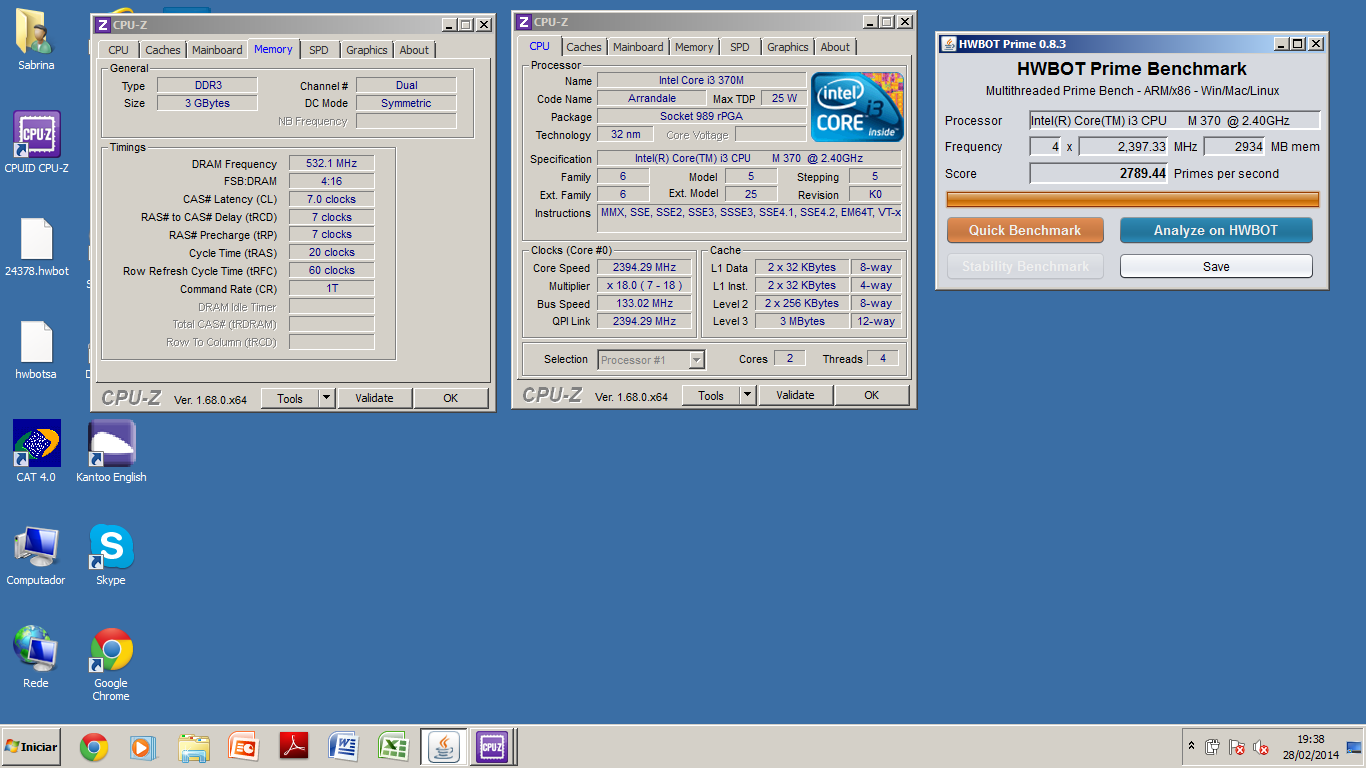Image resolution: width=1366 pixels, height=768 pixels.
Task: Open Adobe Reader from the taskbar
Action: [293, 747]
